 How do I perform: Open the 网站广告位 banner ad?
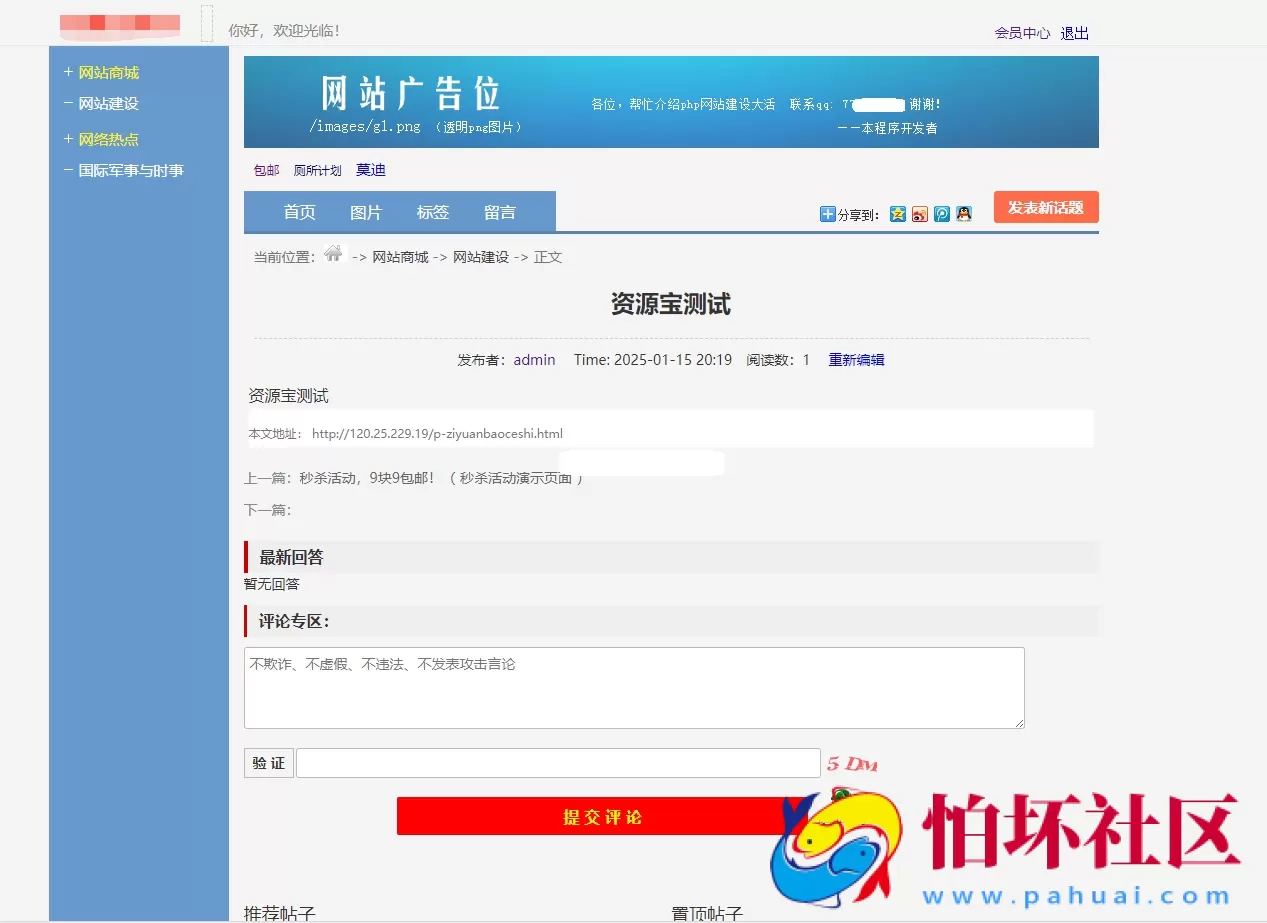click(670, 101)
